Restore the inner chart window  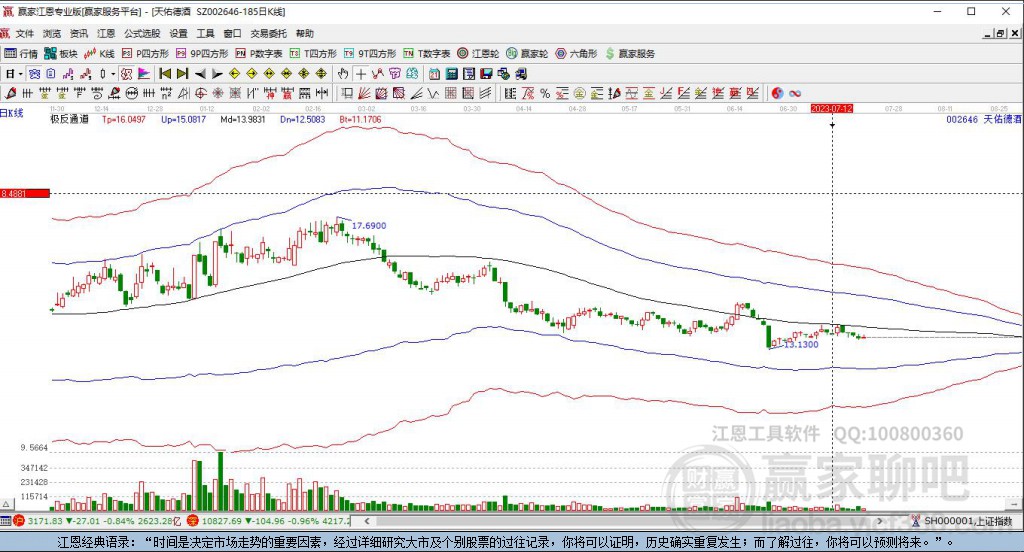point(1000,33)
